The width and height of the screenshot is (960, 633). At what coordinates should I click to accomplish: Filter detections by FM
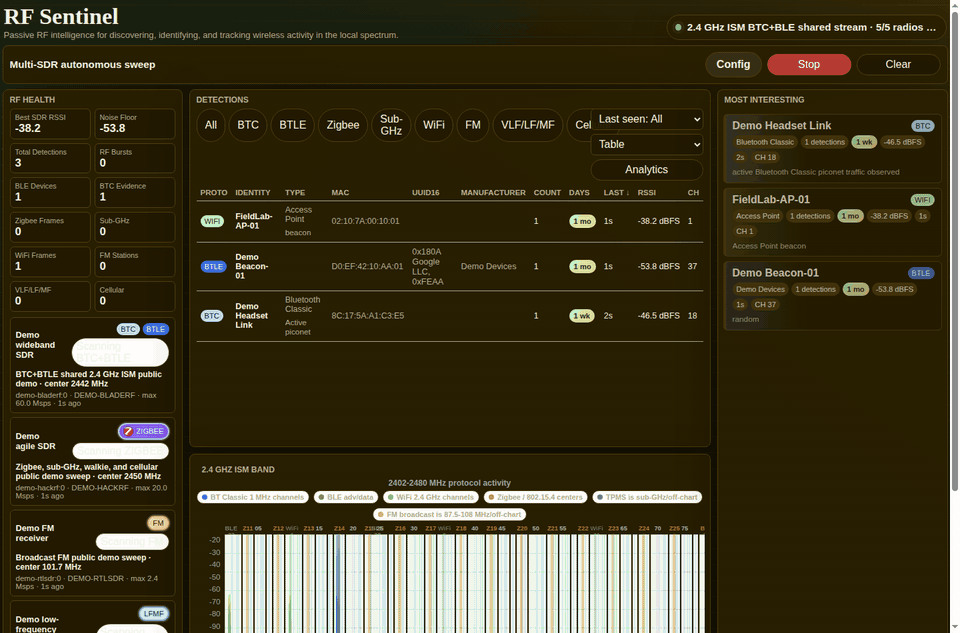[x=473, y=125]
